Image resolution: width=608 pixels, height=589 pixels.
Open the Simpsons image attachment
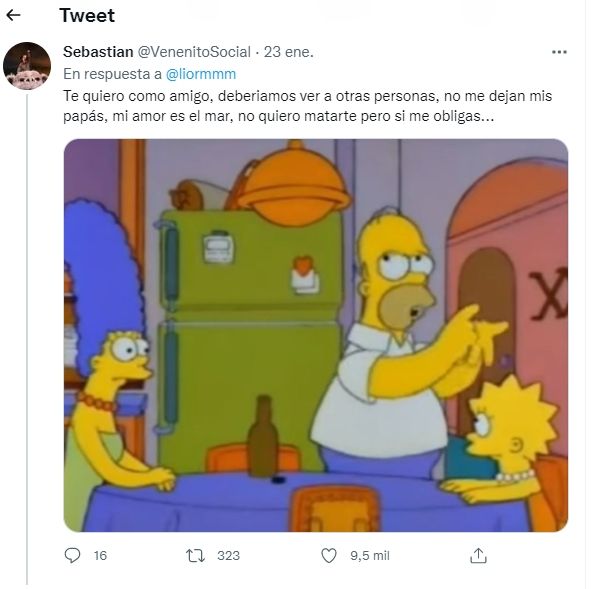pyautogui.click(x=316, y=335)
